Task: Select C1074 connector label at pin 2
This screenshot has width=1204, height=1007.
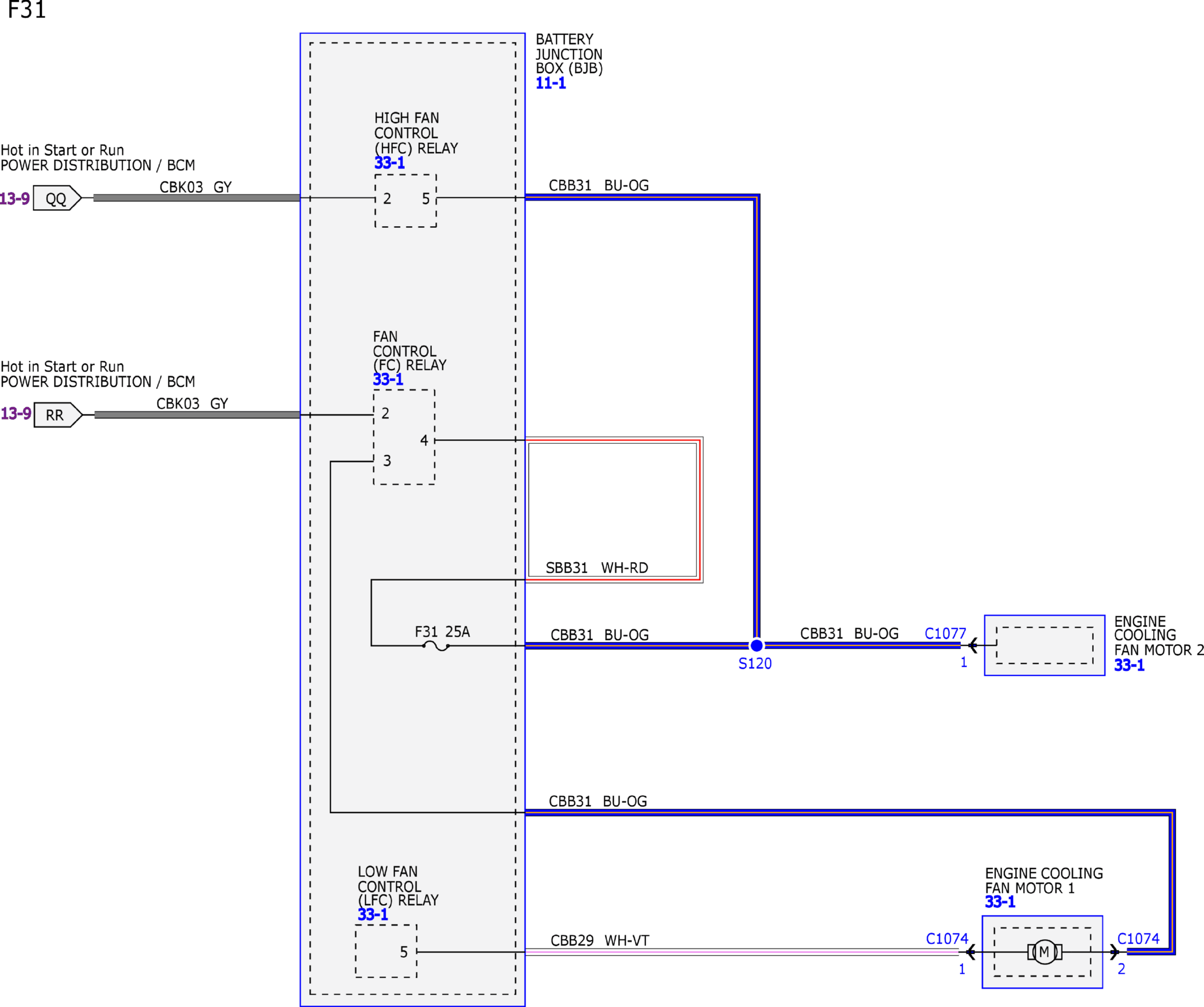Action: tap(1138, 939)
